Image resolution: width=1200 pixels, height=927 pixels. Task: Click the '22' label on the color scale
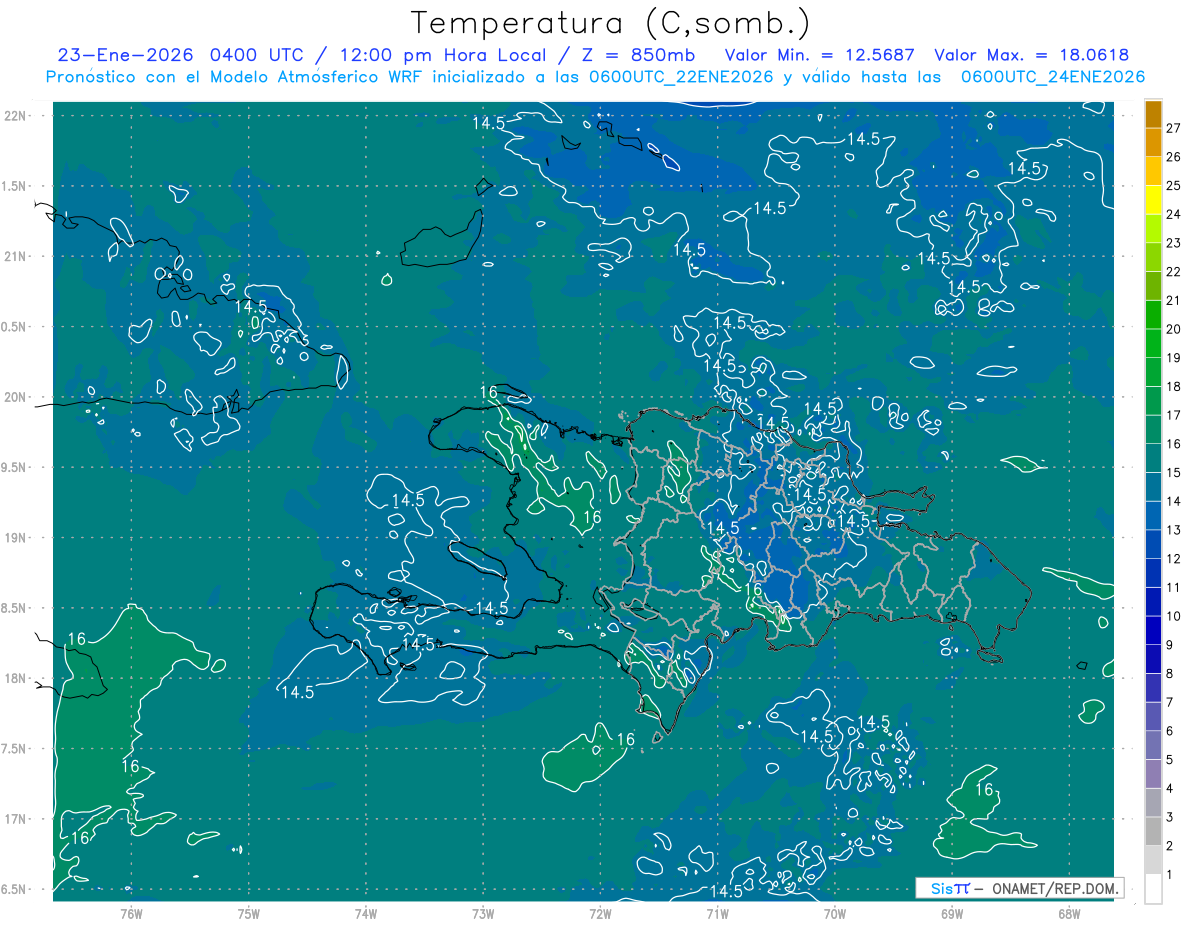click(1173, 272)
